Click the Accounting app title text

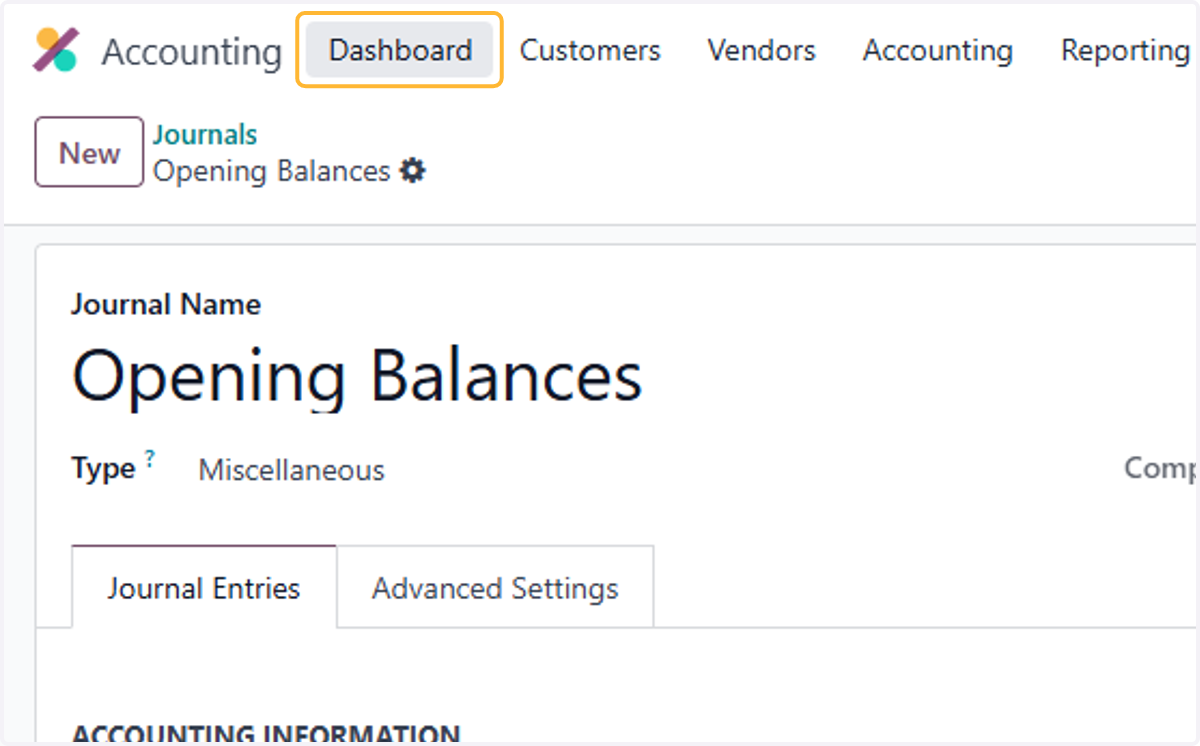click(x=192, y=51)
